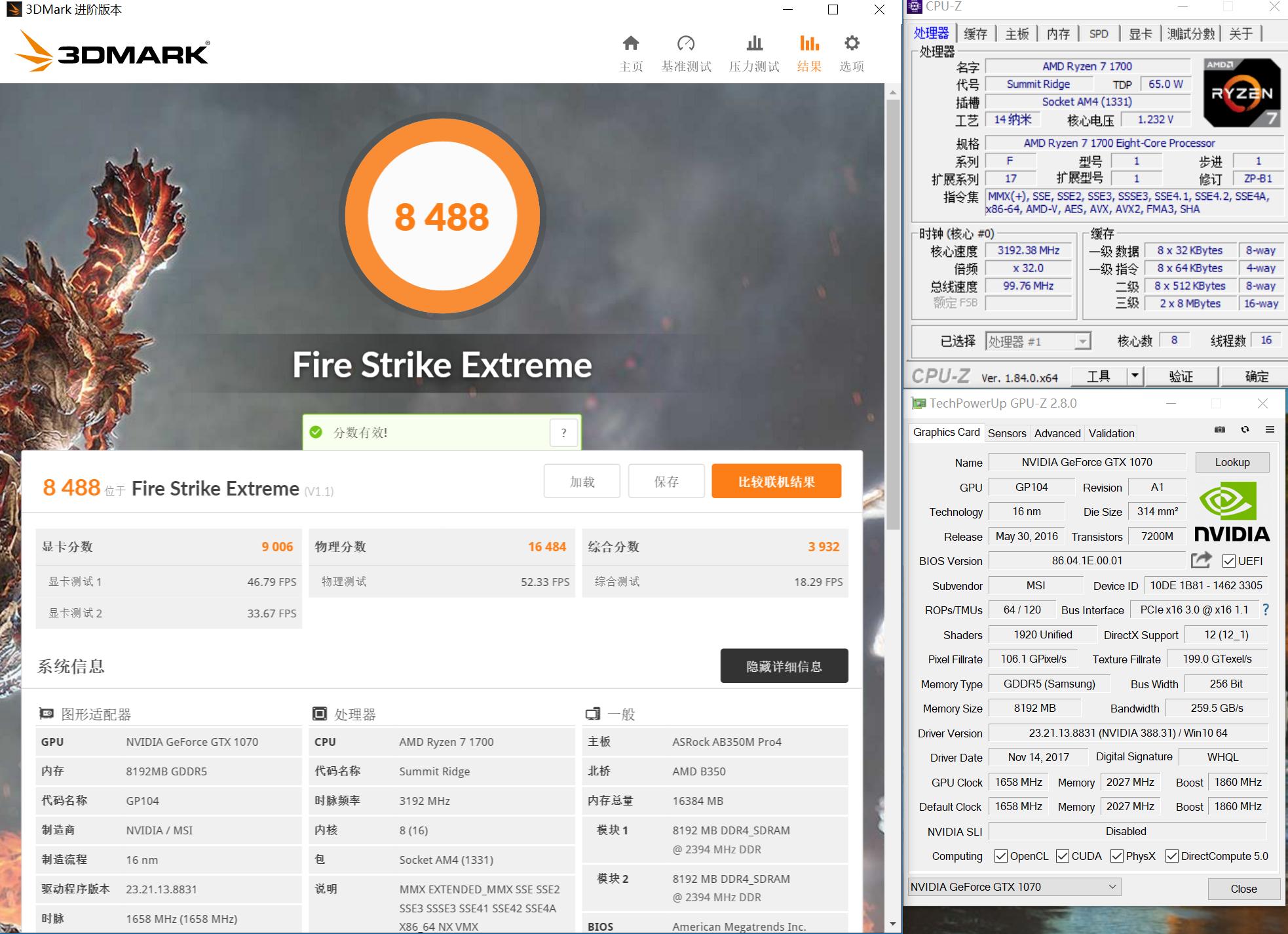Click the Ryzen 7 logo in CPU-Z

click(x=1242, y=92)
